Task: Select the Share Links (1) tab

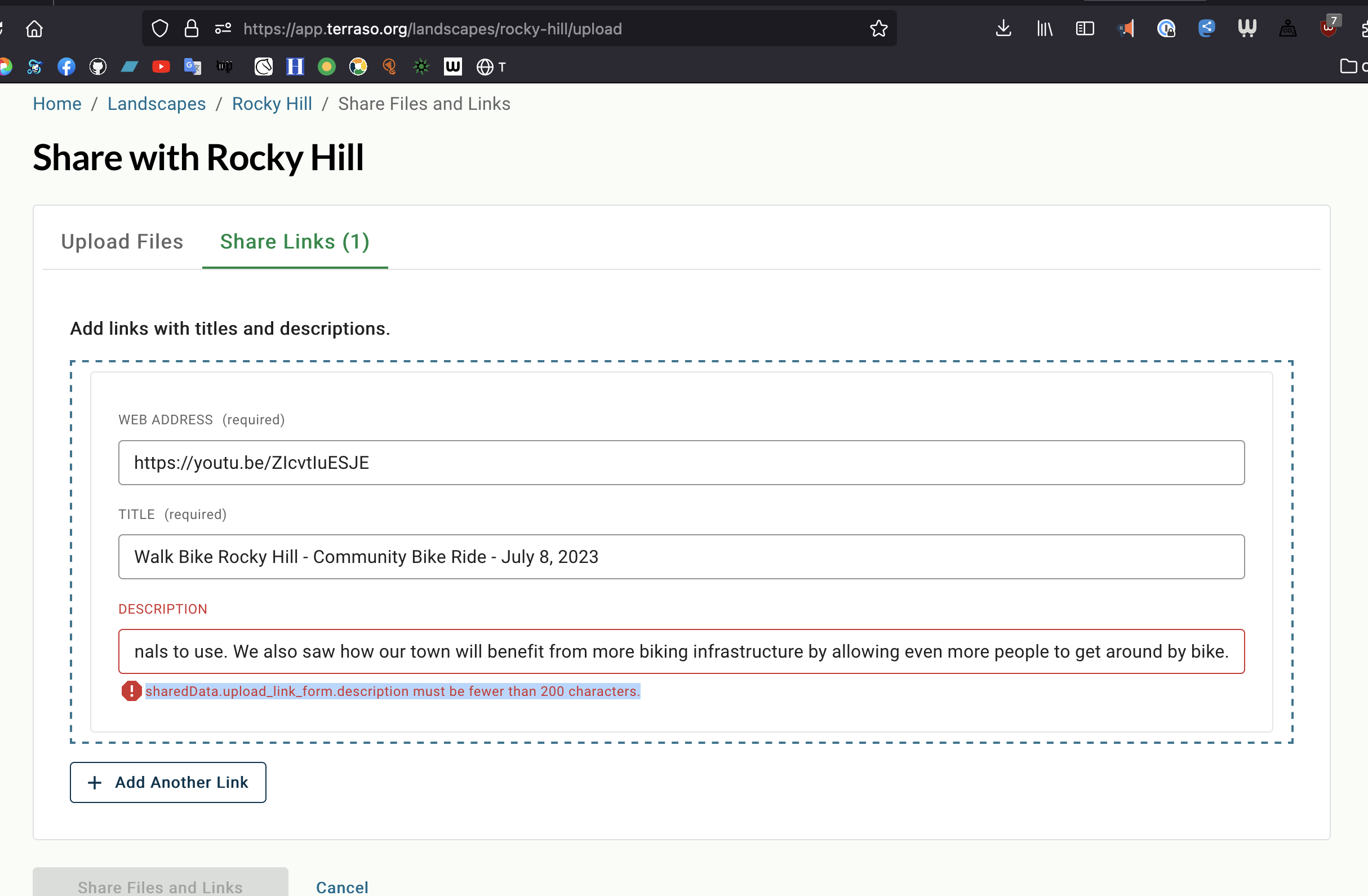Action: coord(295,242)
